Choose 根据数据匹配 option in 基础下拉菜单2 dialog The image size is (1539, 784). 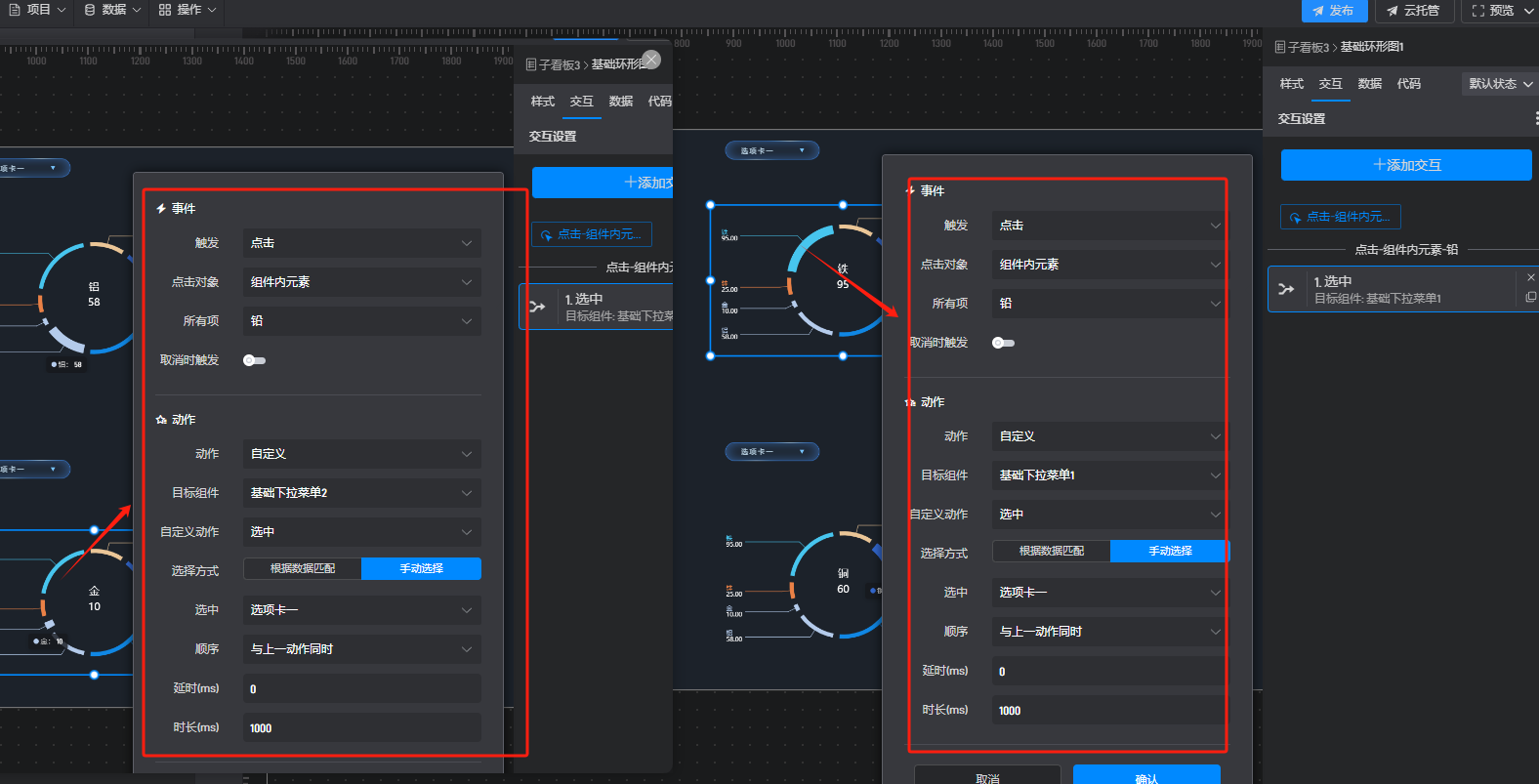point(303,568)
